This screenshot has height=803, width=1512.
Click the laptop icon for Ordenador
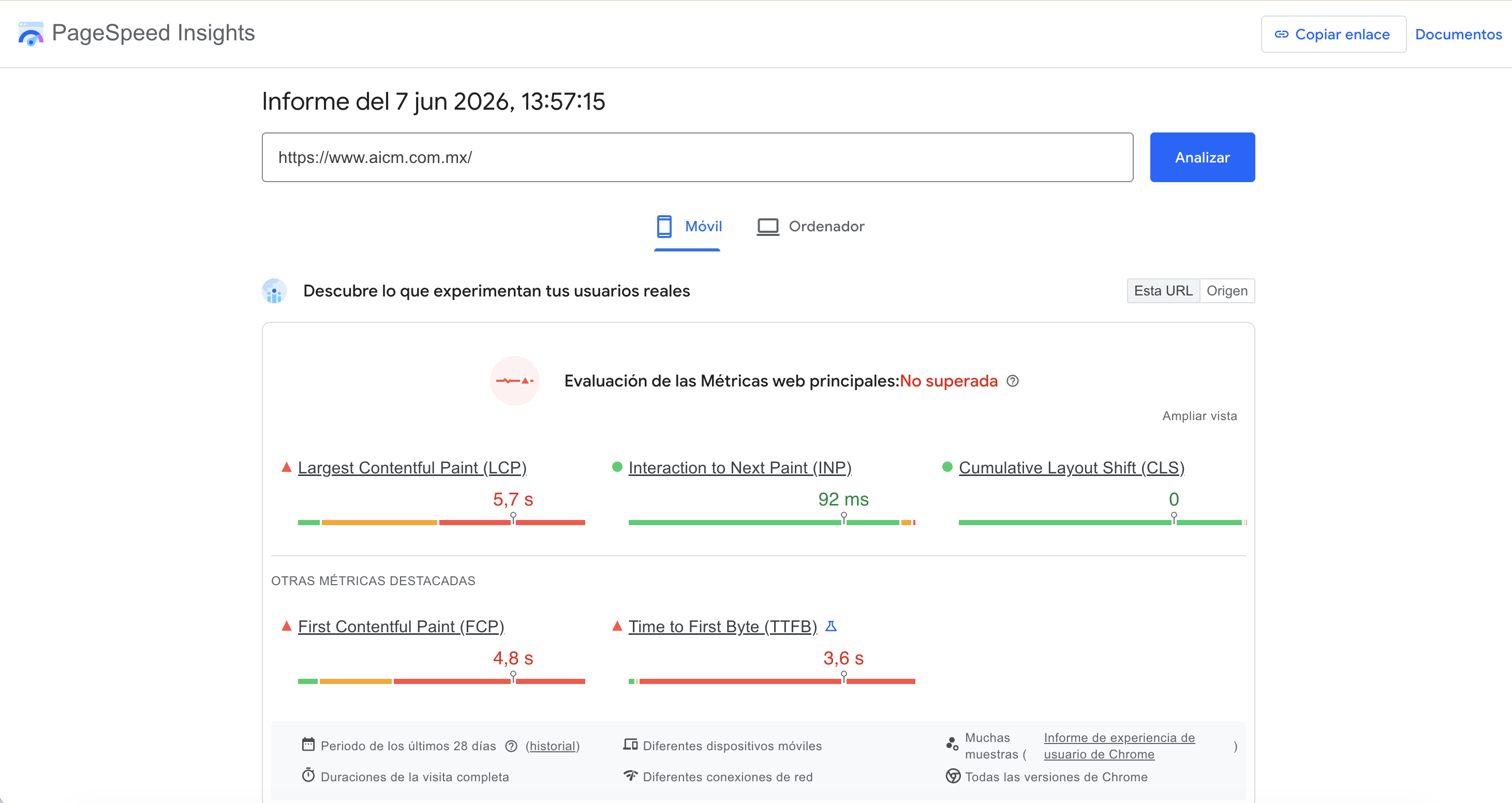[x=768, y=227]
